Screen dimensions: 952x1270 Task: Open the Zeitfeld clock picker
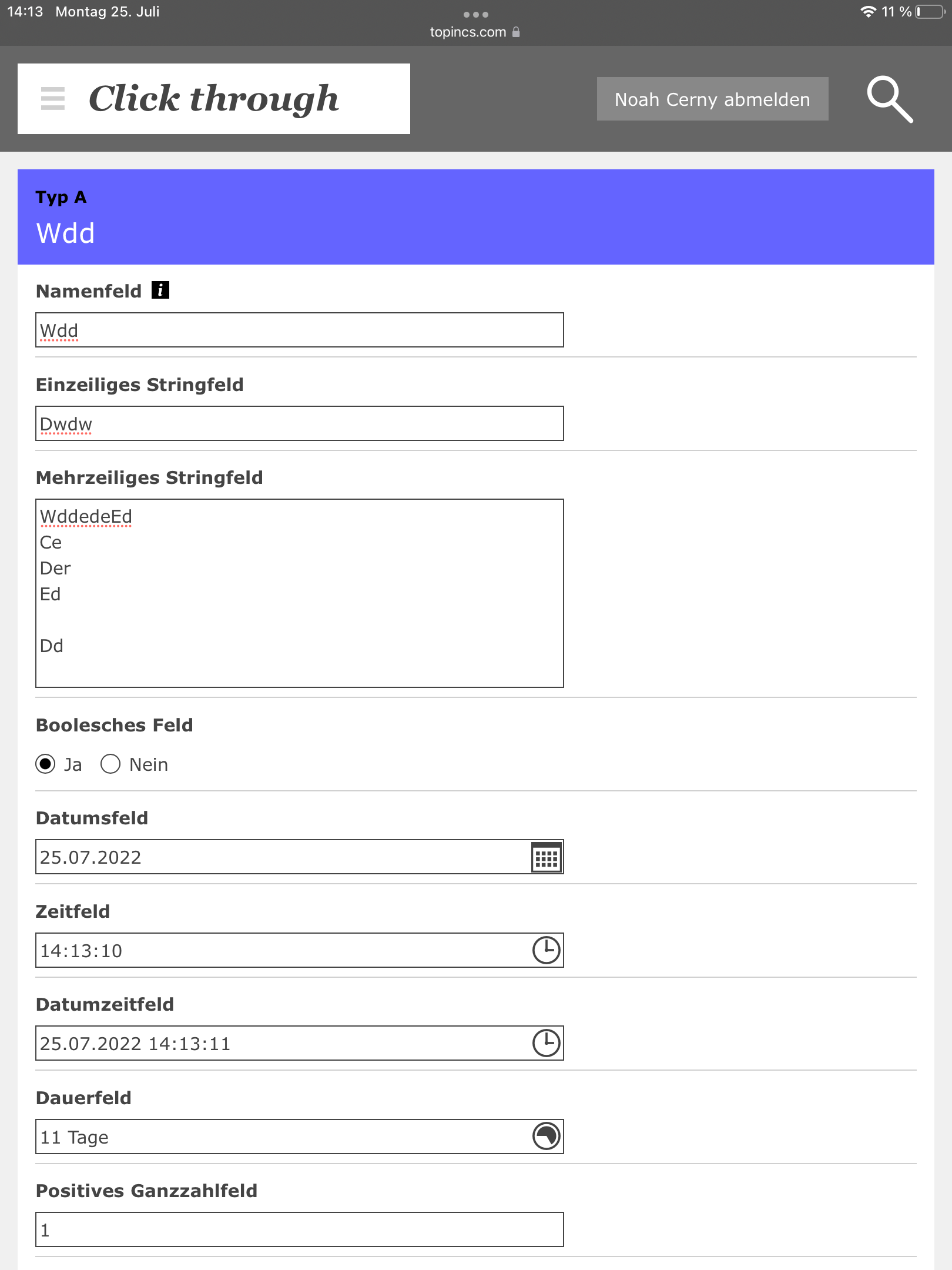click(x=546, y=950)
